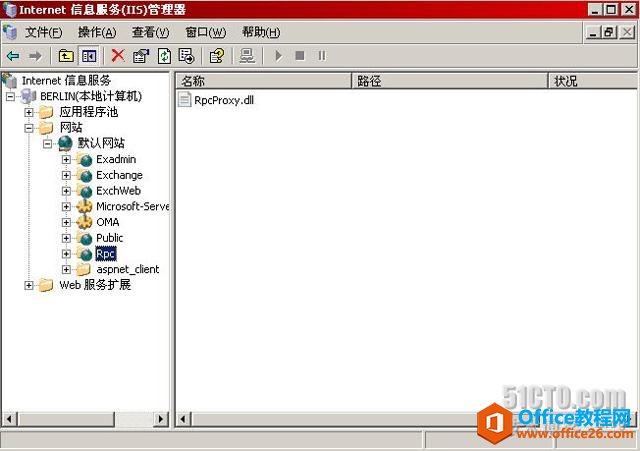Viewport: 640px width, 451px height.
Task: Expand the Web 服务扩展 node
Action: click(x=29, y=285)
